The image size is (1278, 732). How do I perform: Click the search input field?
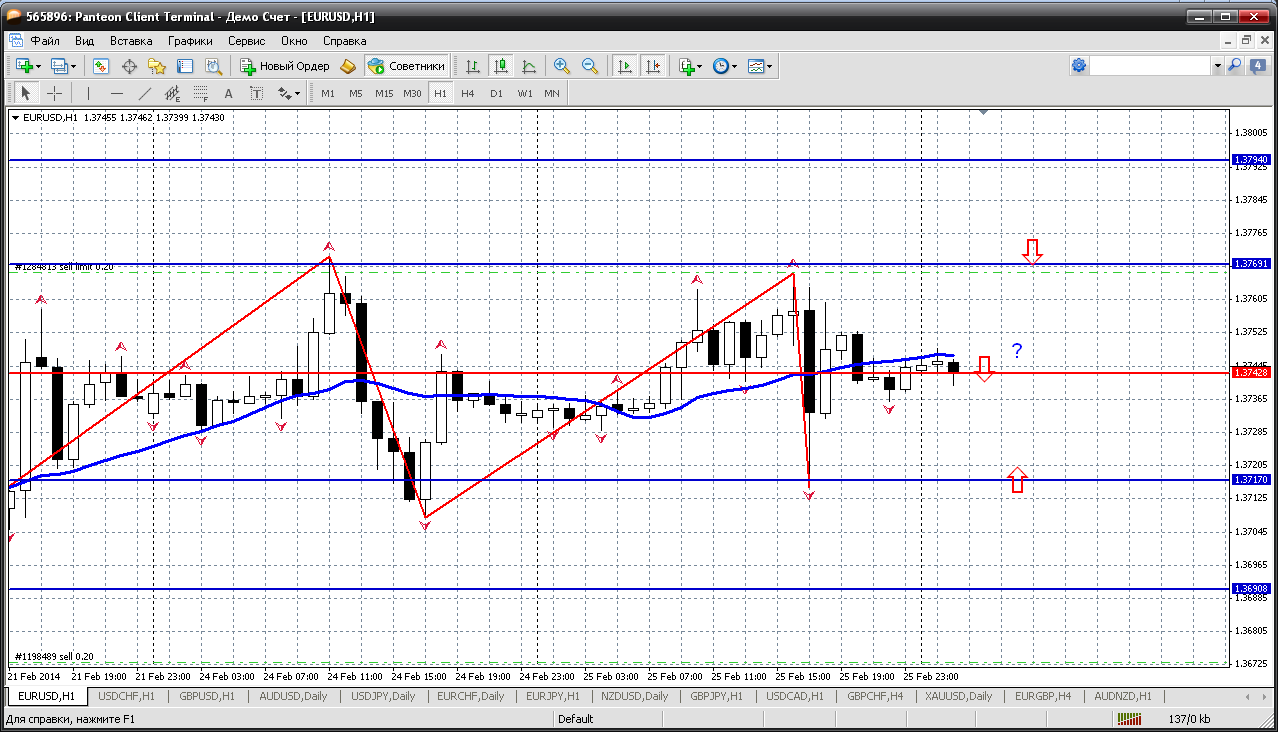click(1151, 65)
